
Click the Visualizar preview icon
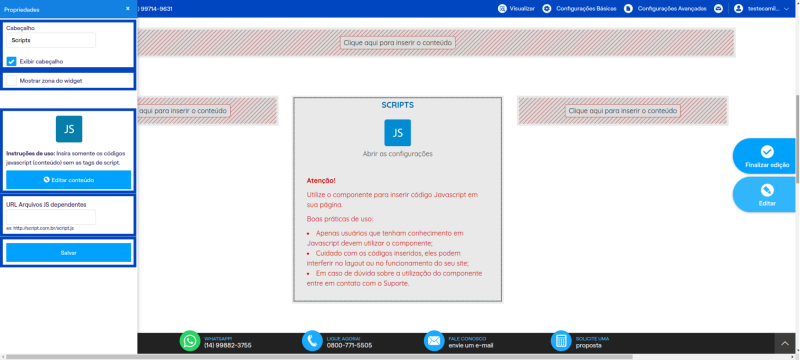tap(502, 9)
